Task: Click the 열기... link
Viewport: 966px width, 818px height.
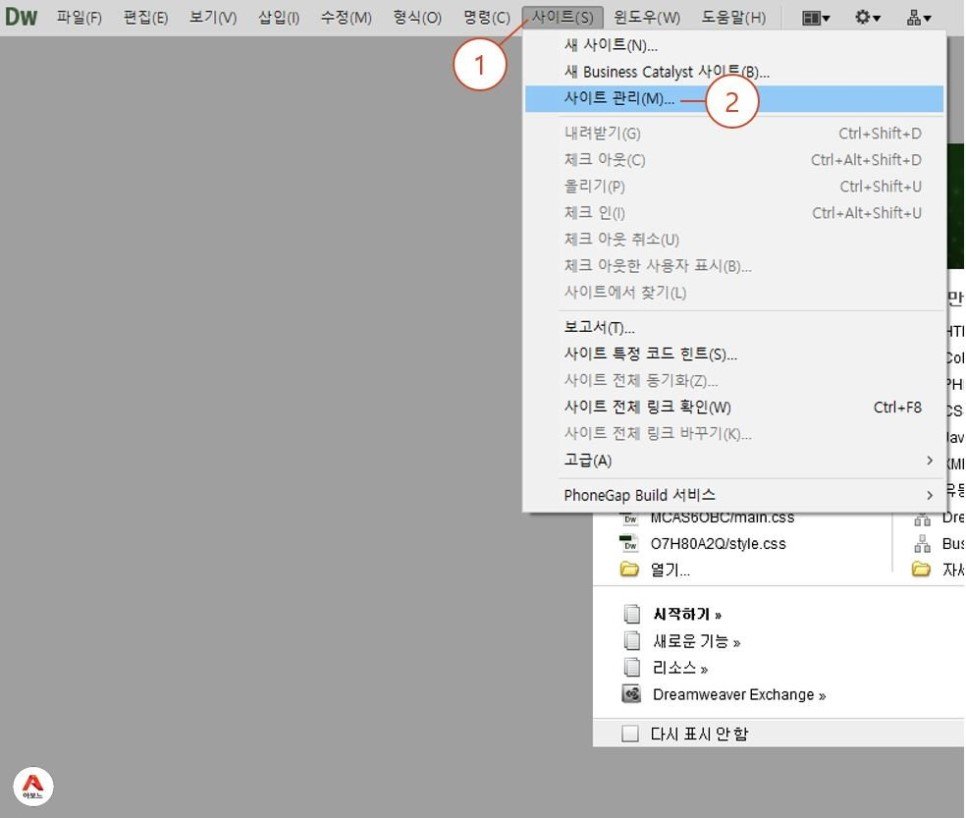Action: click(670, 570)
